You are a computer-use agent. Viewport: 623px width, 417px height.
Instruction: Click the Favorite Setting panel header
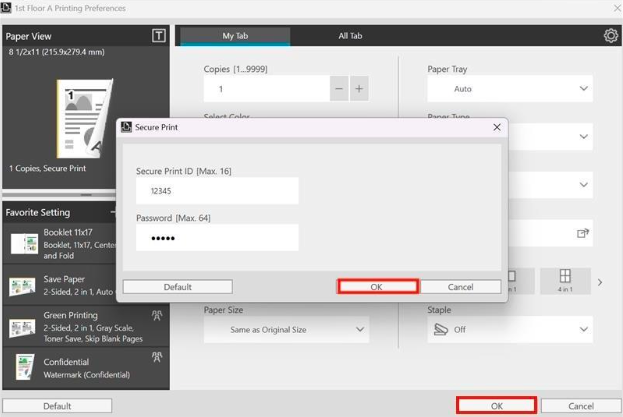click(x=60, y=212)
